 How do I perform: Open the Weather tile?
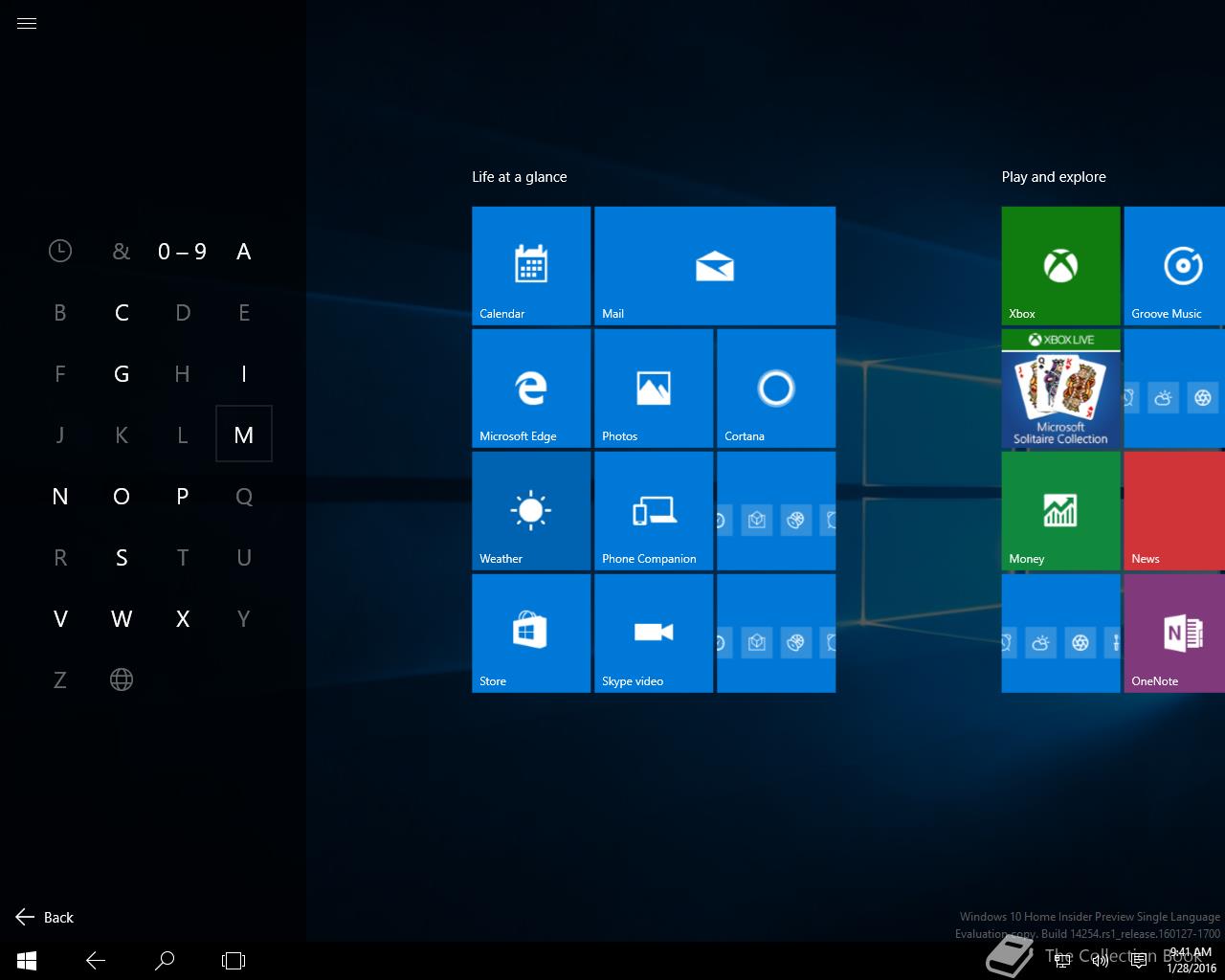pos(531,511)
